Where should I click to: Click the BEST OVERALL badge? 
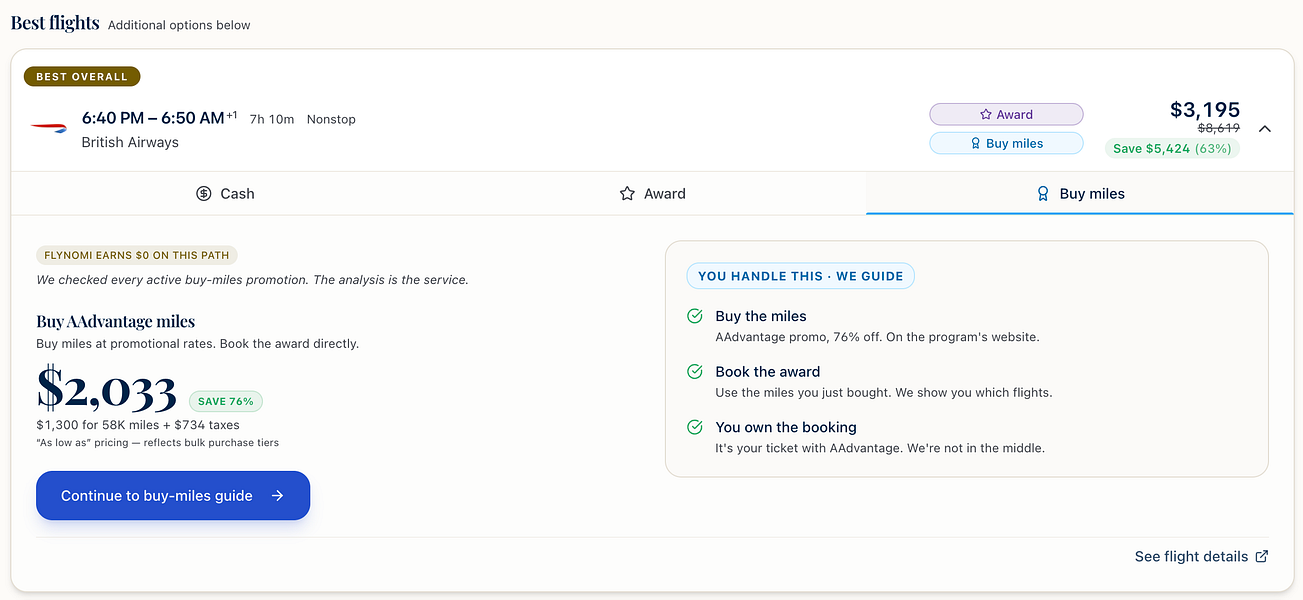click(82, 76)
